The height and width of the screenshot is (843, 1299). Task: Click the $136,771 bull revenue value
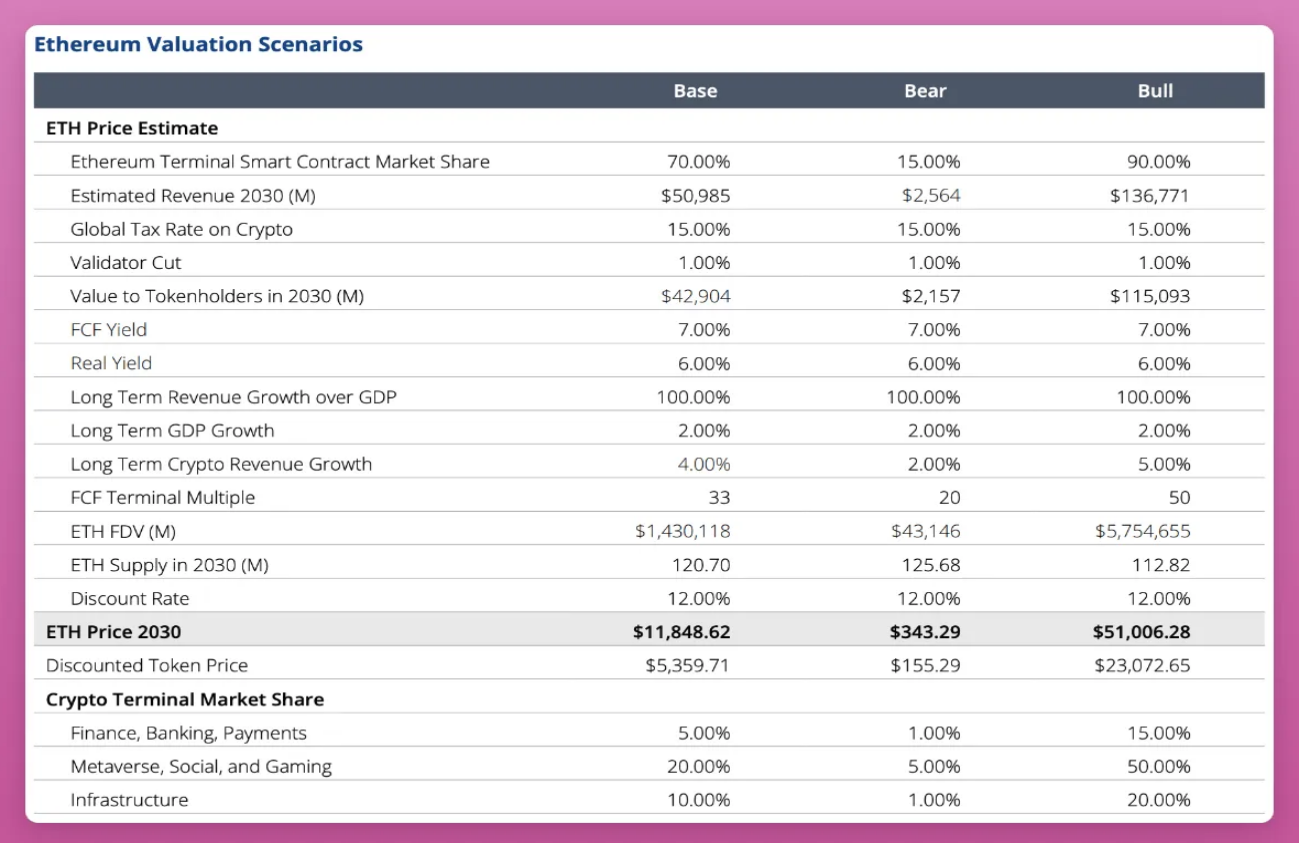(x=1150, y=196)
